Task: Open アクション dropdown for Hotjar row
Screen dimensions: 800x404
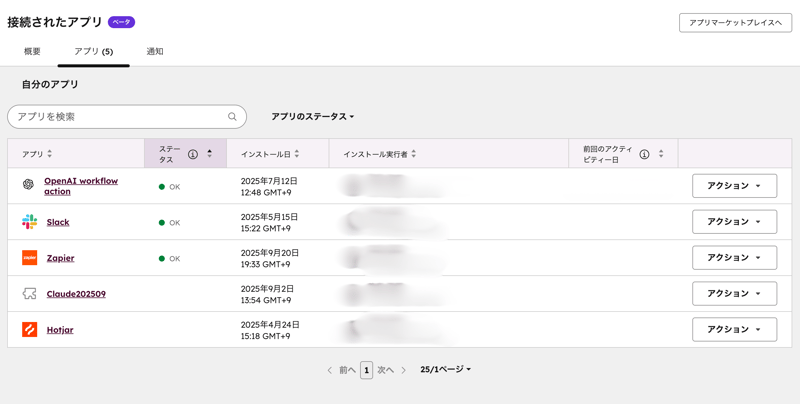Action: click(734, 330)
